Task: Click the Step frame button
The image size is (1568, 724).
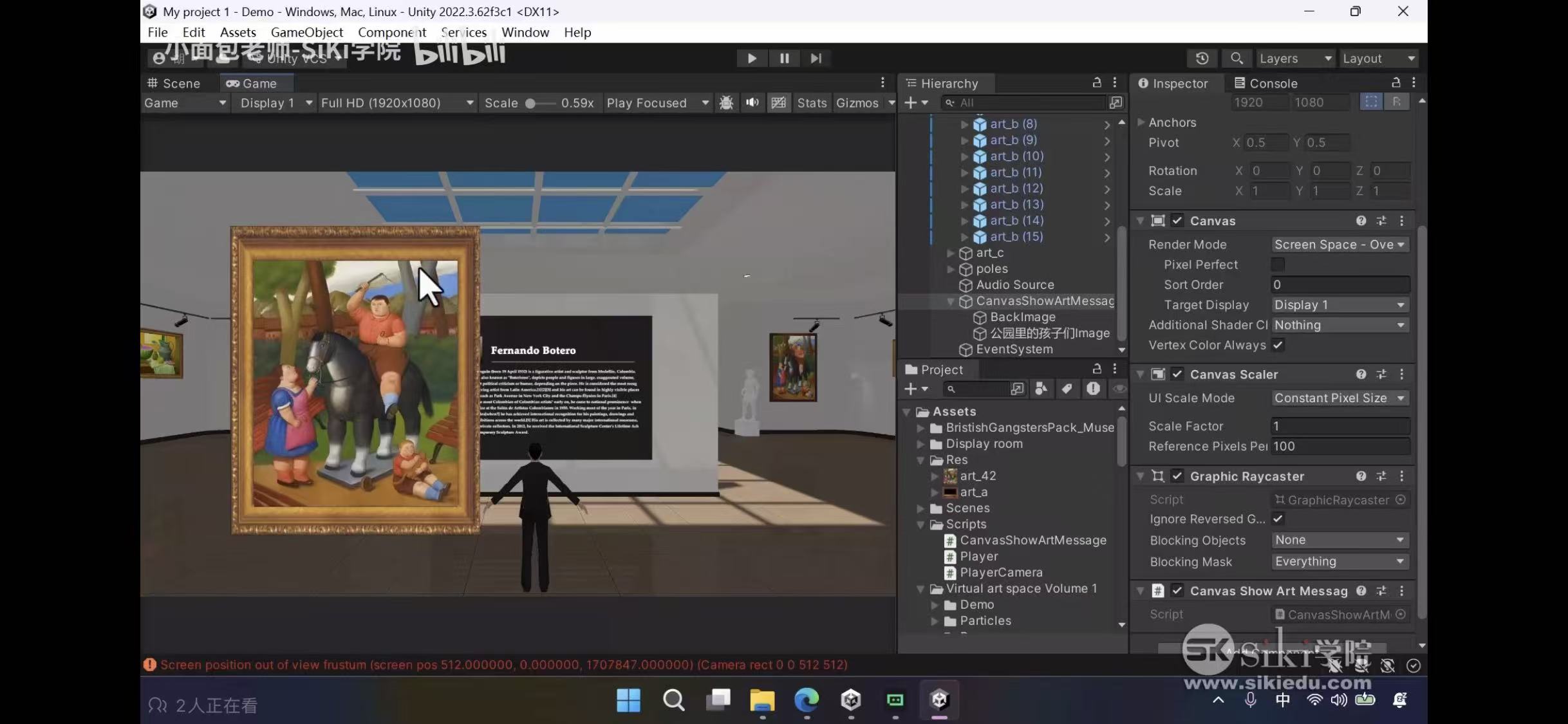Action: 816,59
